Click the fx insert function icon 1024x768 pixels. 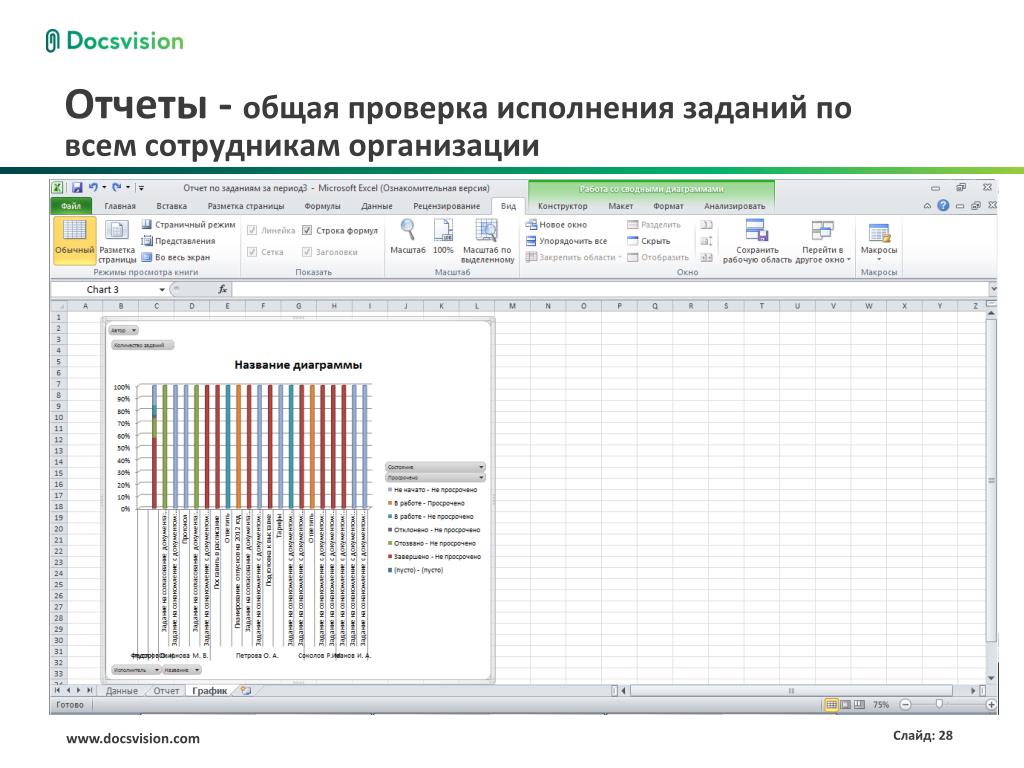pos(223,289)
